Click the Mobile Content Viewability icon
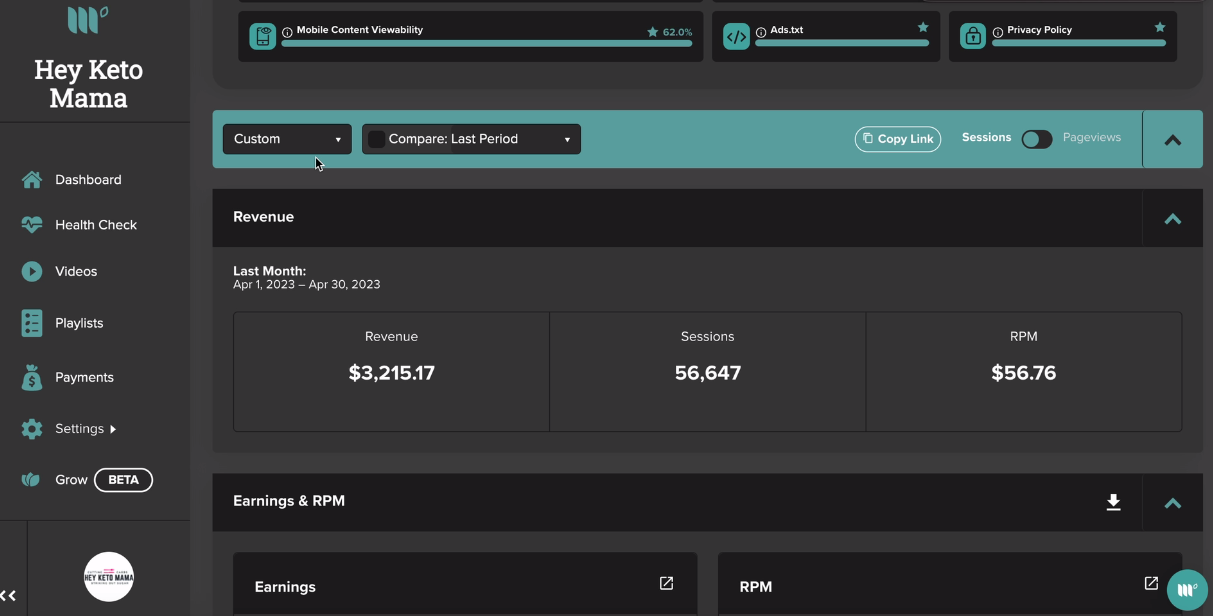Image resolution: width=1213 pixels, height=616 pixels. 262,37
